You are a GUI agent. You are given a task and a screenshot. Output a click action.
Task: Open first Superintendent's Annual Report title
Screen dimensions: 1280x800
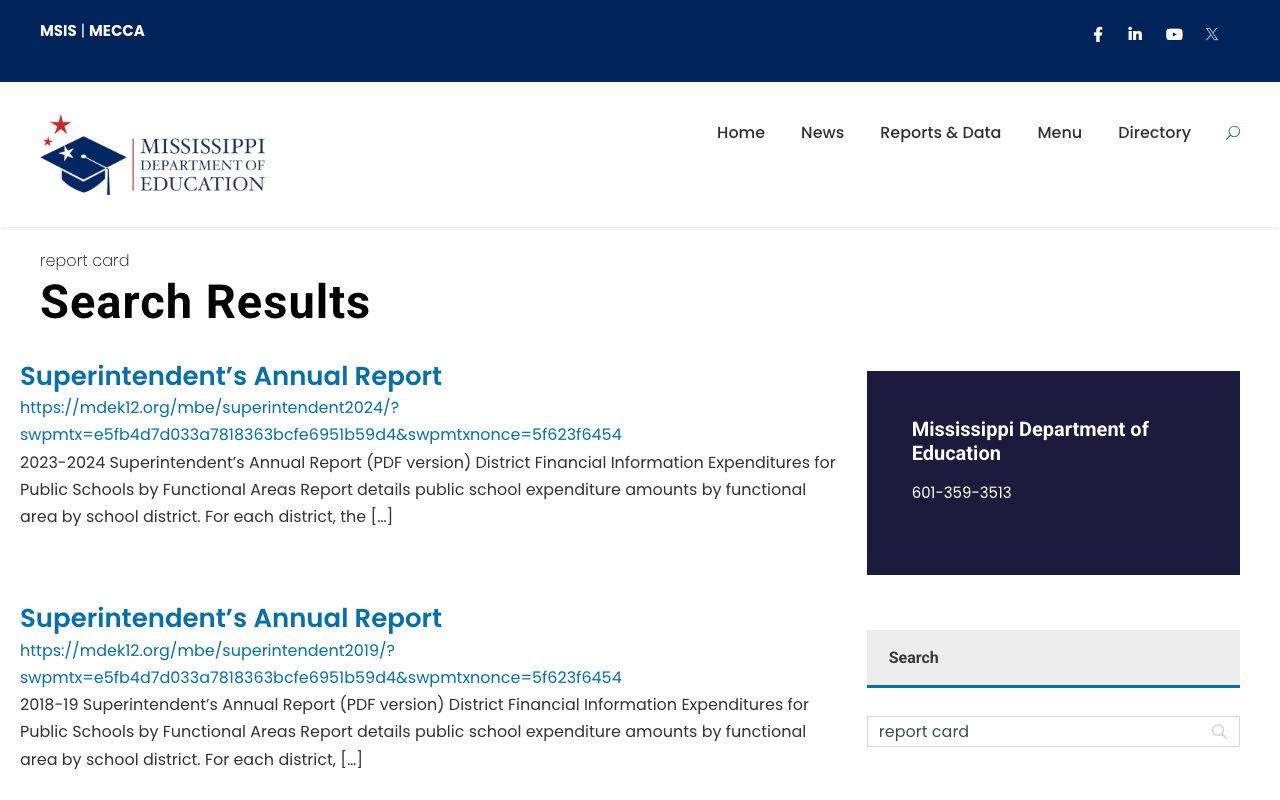coord(231,376)
